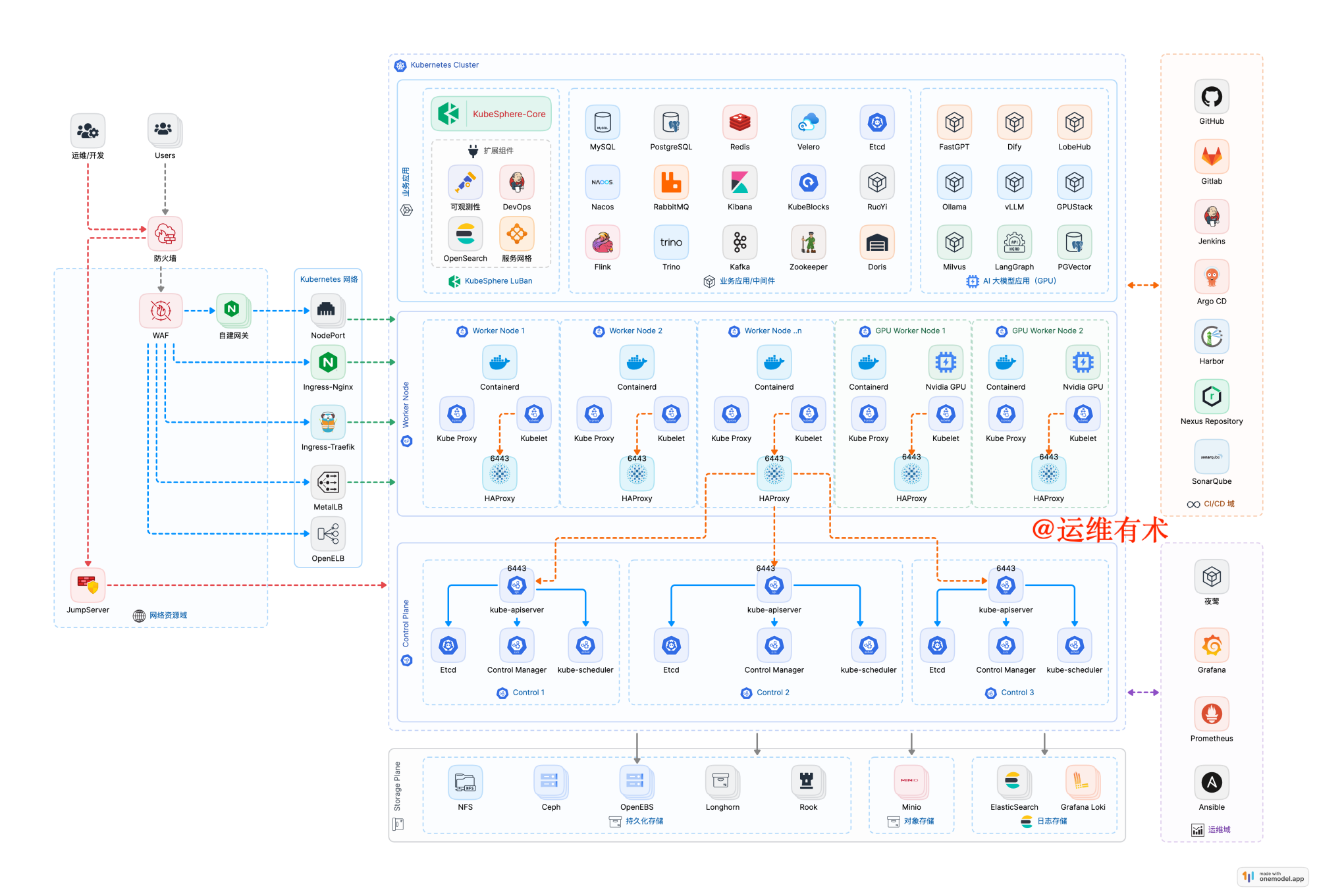Click the GitHub icon

click(x=1211, y=97)
